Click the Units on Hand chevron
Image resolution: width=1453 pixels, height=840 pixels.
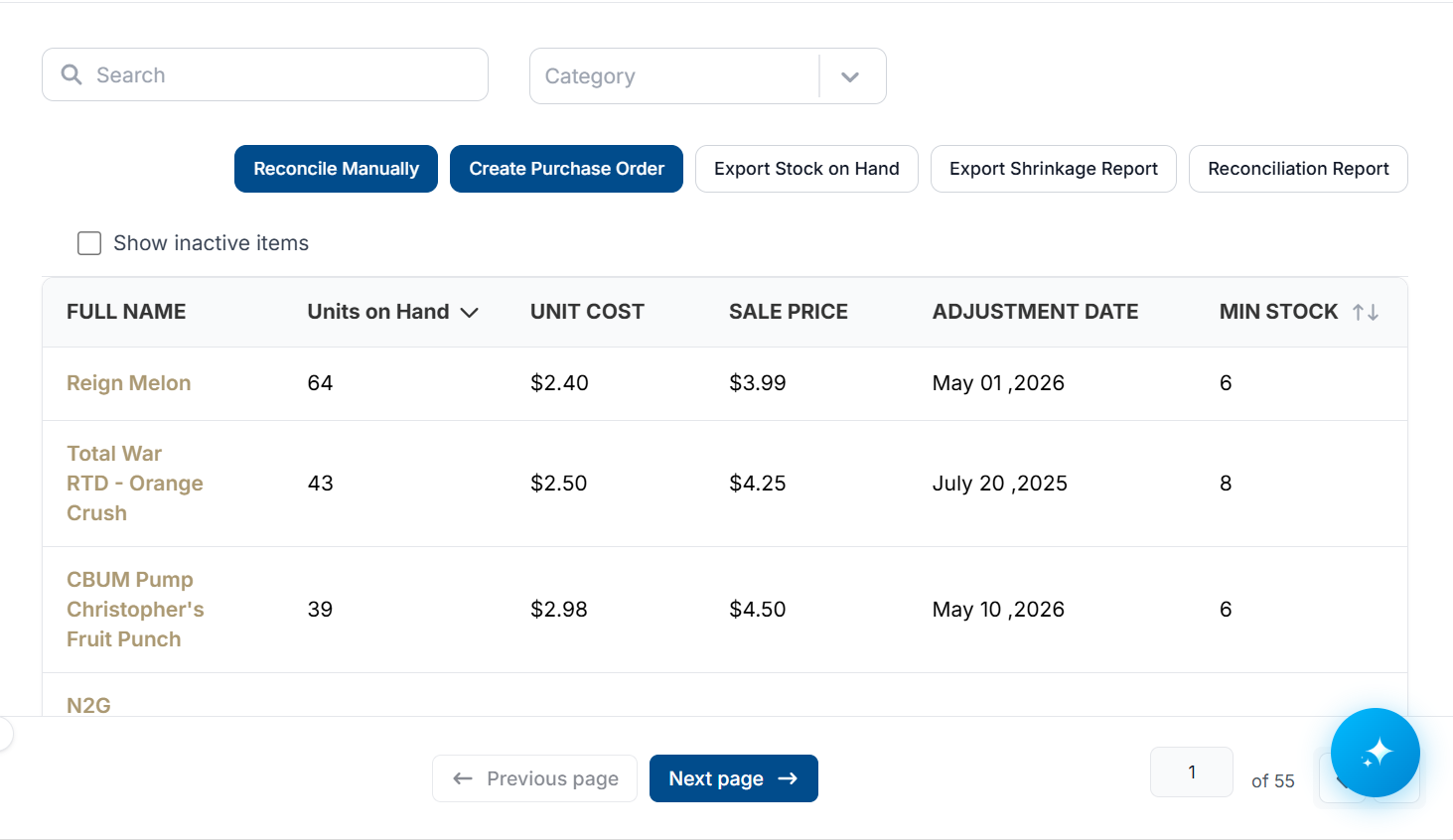coord(470,313)
